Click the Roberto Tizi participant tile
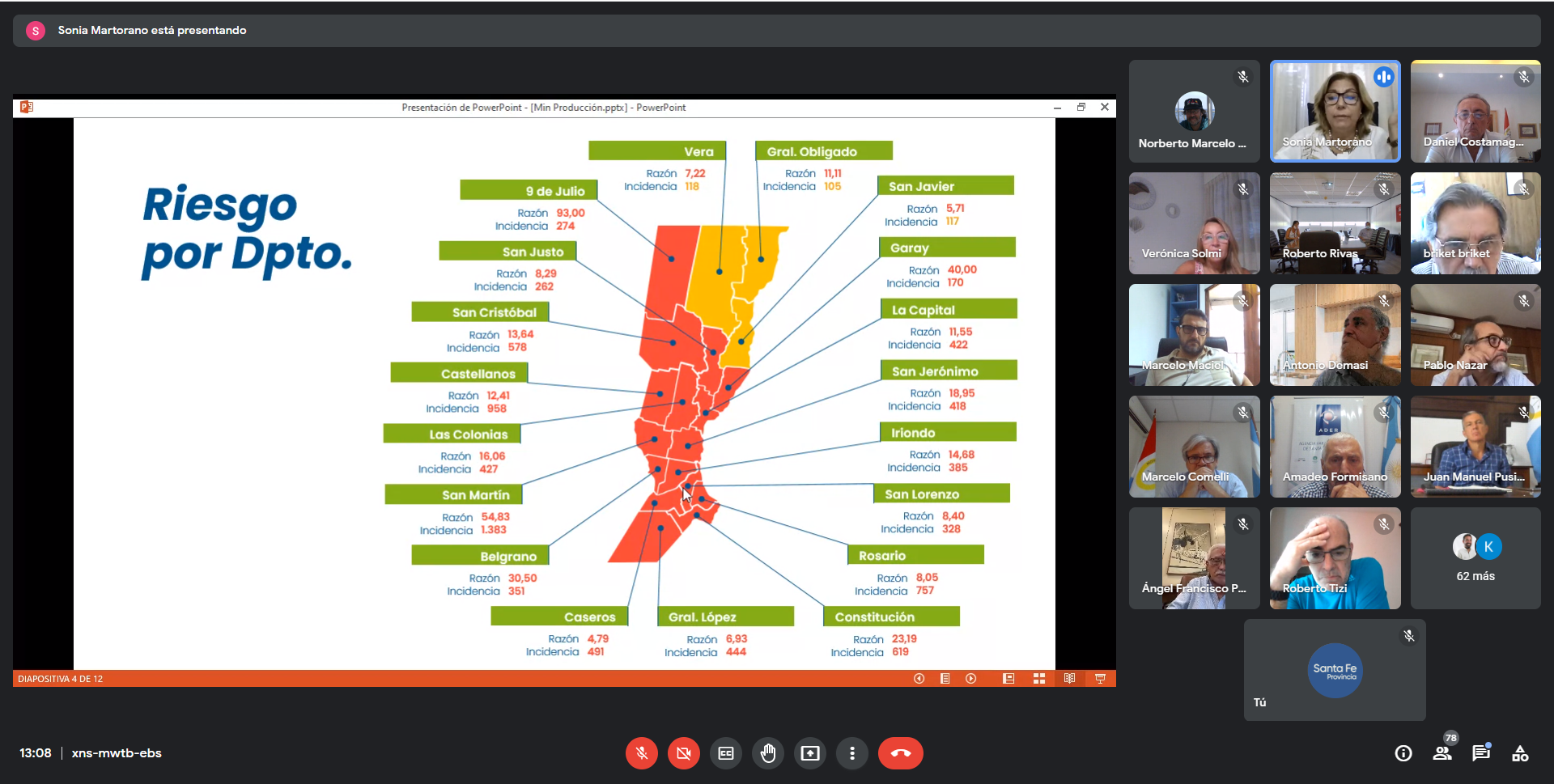Screen dimensions: 1554x784 tap(1335, 558)
